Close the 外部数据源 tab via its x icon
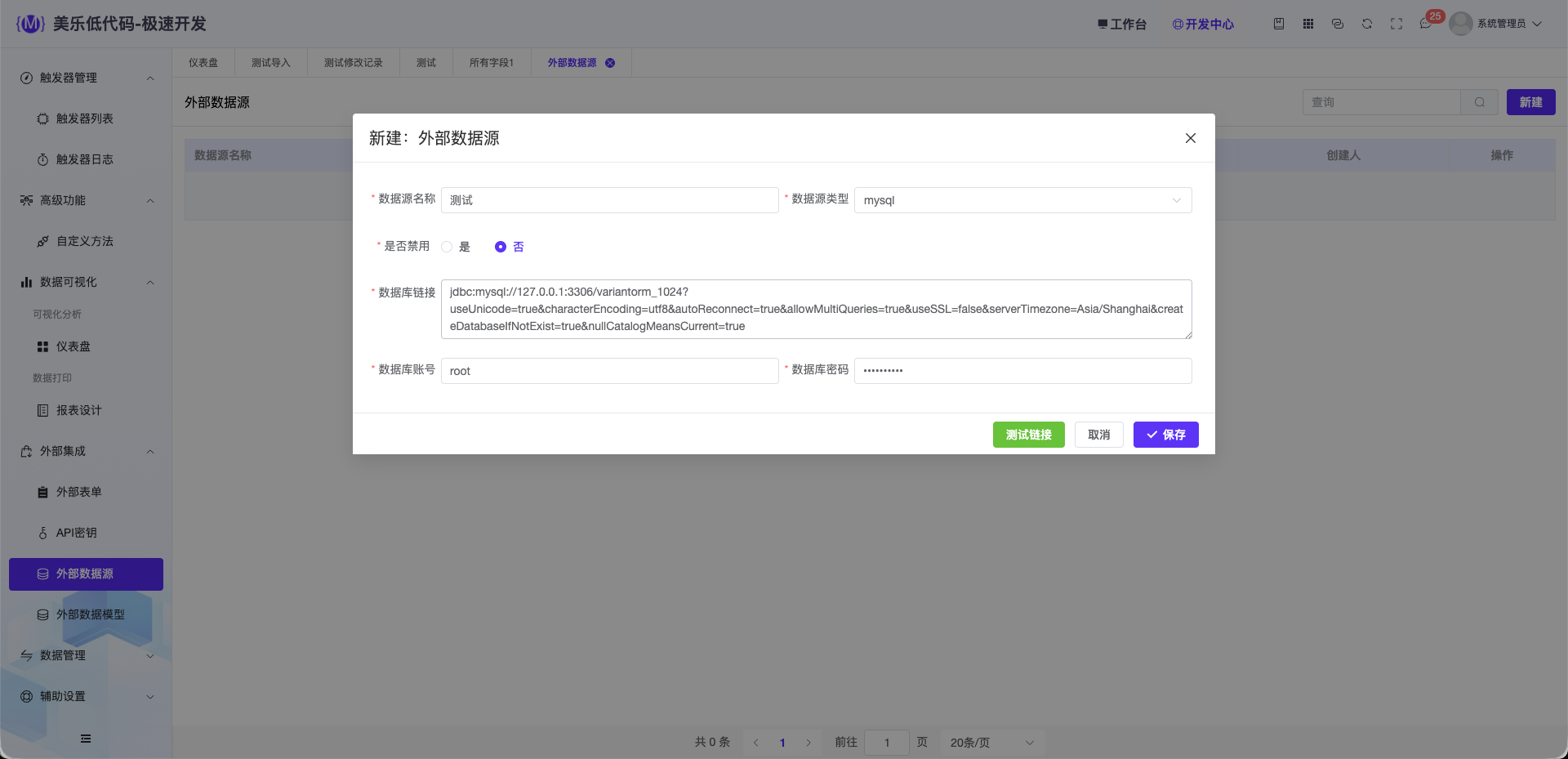 pyautogui.click(x=610, y=63)
